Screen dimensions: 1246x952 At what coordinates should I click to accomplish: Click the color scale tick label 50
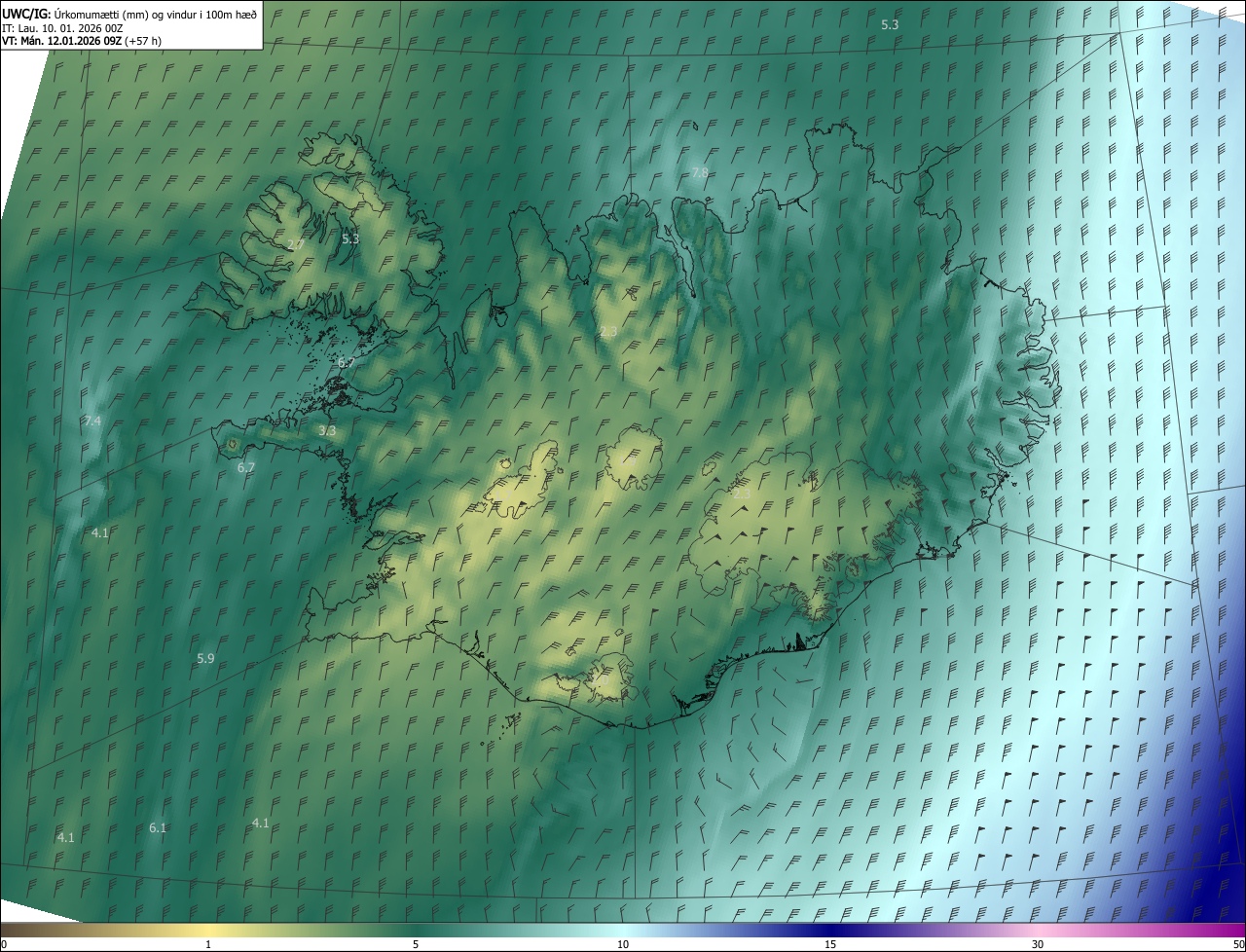point(1238,944)
